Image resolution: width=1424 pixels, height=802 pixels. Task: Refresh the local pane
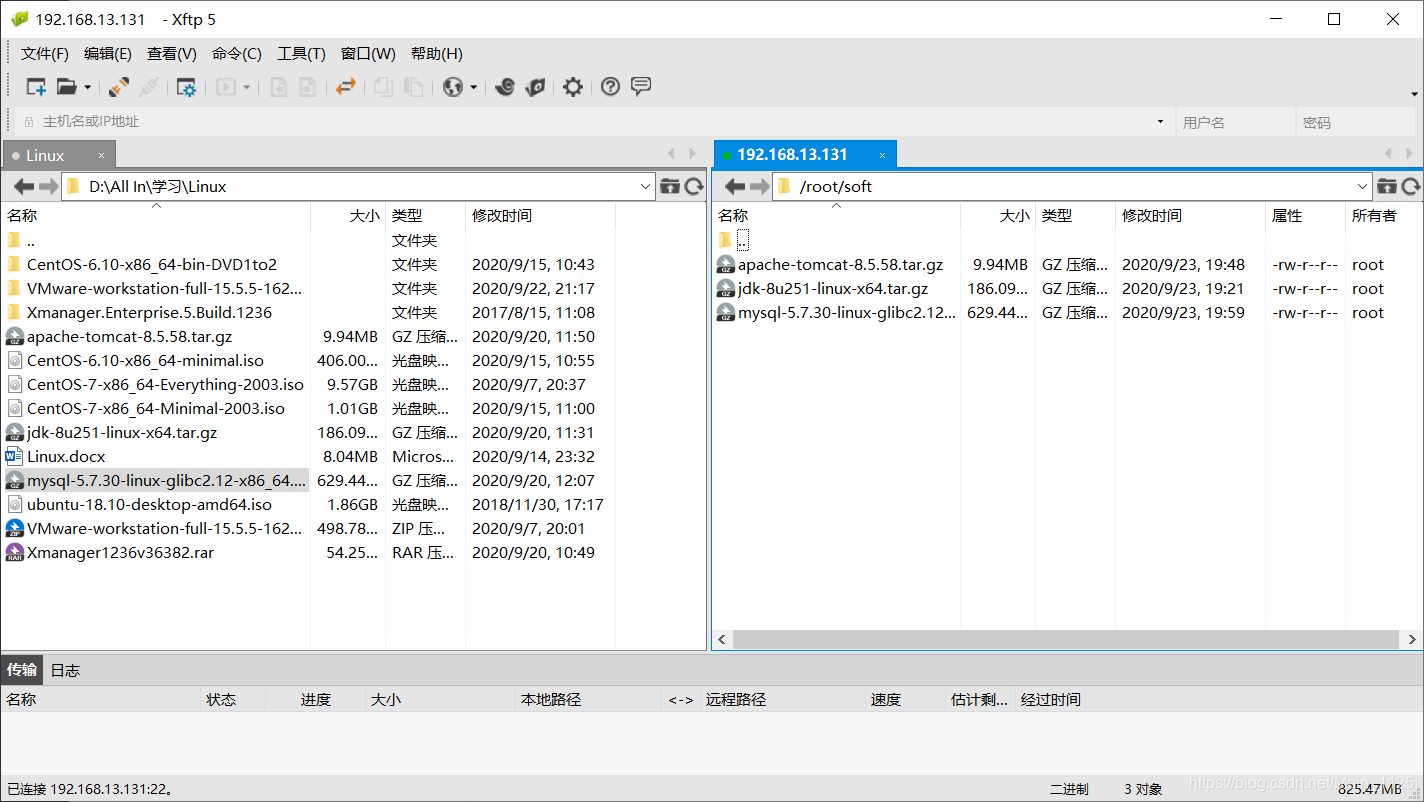[x=694, y=187]
